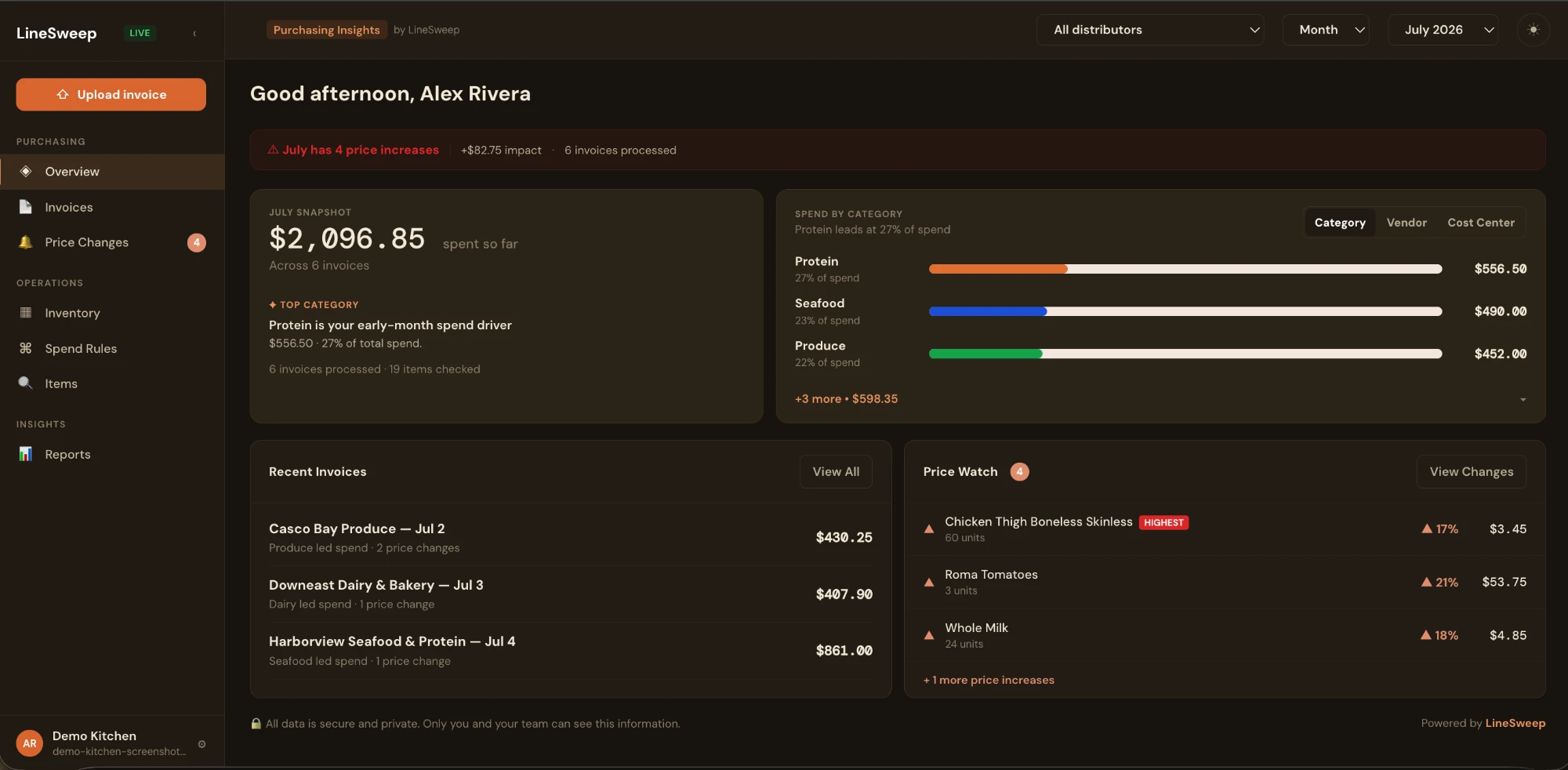Open Downeast Dairy & Bakery invoice row
This screenshot has height=770, width=1568.
click(571, 594)
